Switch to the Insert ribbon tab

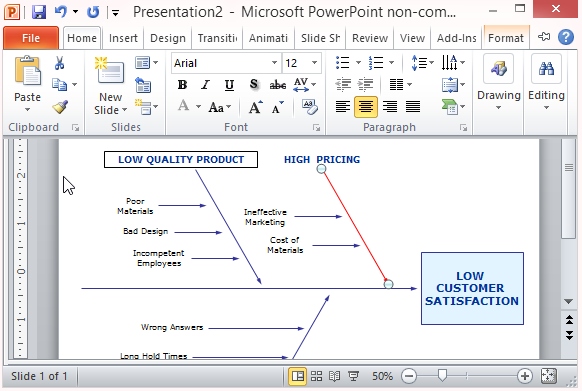(x=123, y=38)
